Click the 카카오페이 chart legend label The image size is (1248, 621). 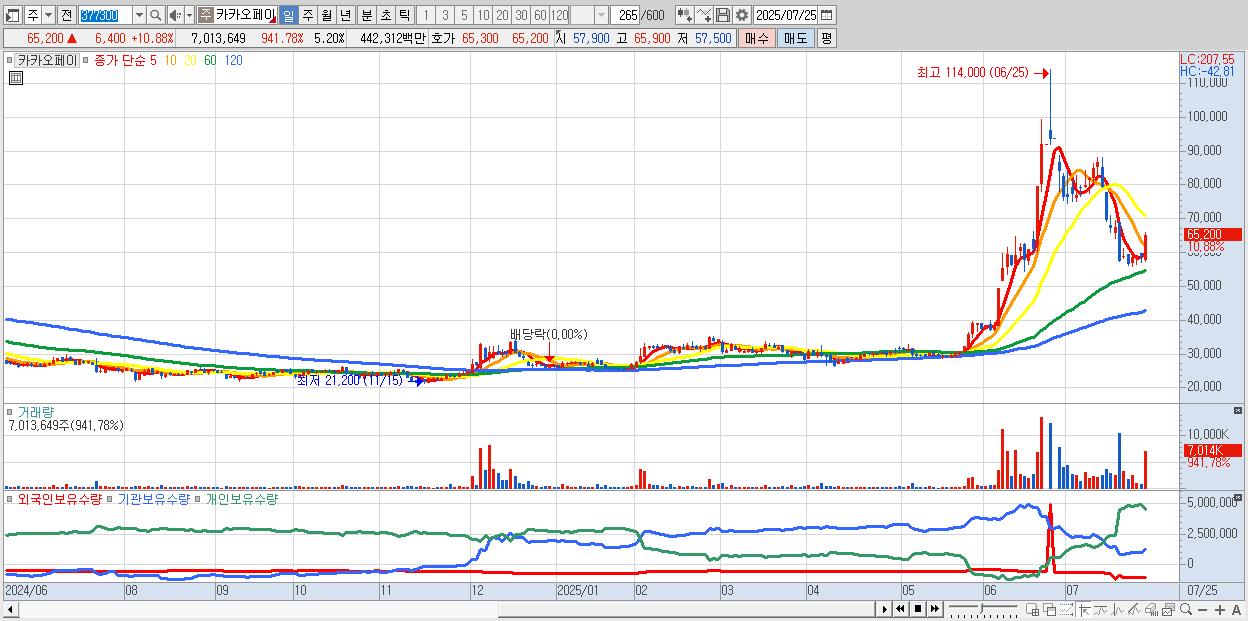(48, 60)
